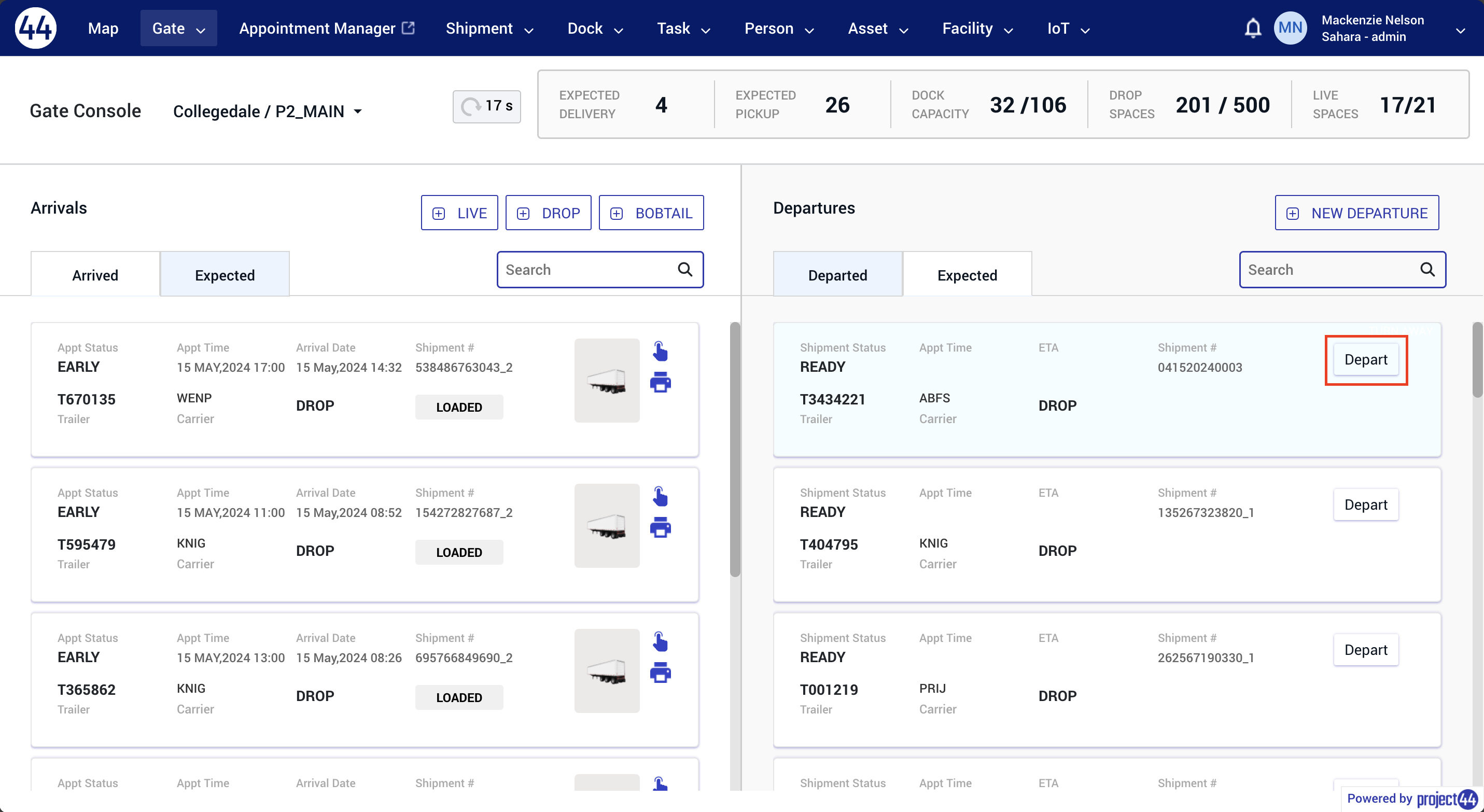Switch to the Expected tab in Arrivals
The width and height of the screenshot is (1484, 812).
point(225,275)
